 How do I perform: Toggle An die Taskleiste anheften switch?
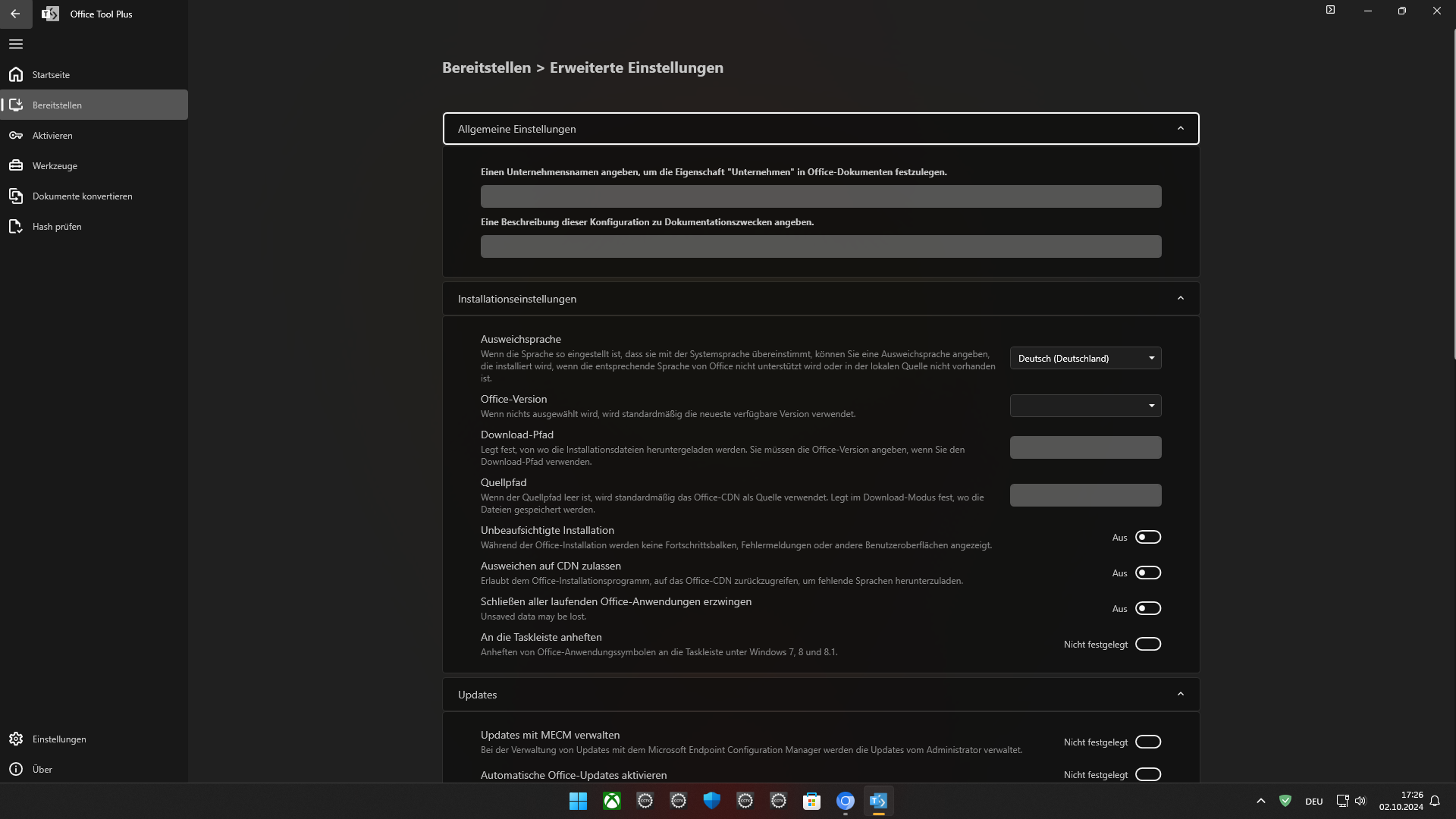point(1147,644)
